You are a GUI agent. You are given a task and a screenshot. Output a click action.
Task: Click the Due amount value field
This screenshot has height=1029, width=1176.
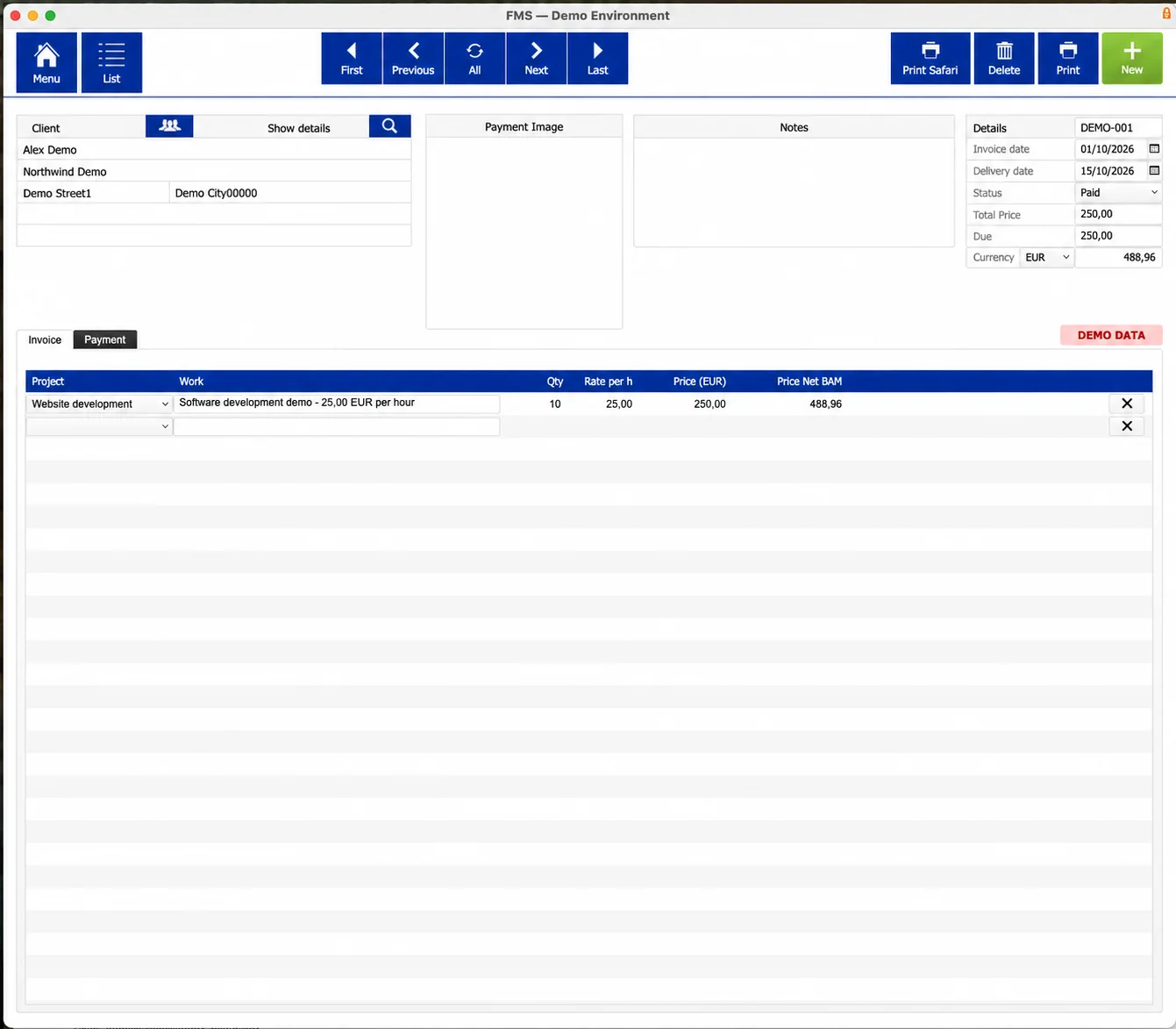[1118, 236]
